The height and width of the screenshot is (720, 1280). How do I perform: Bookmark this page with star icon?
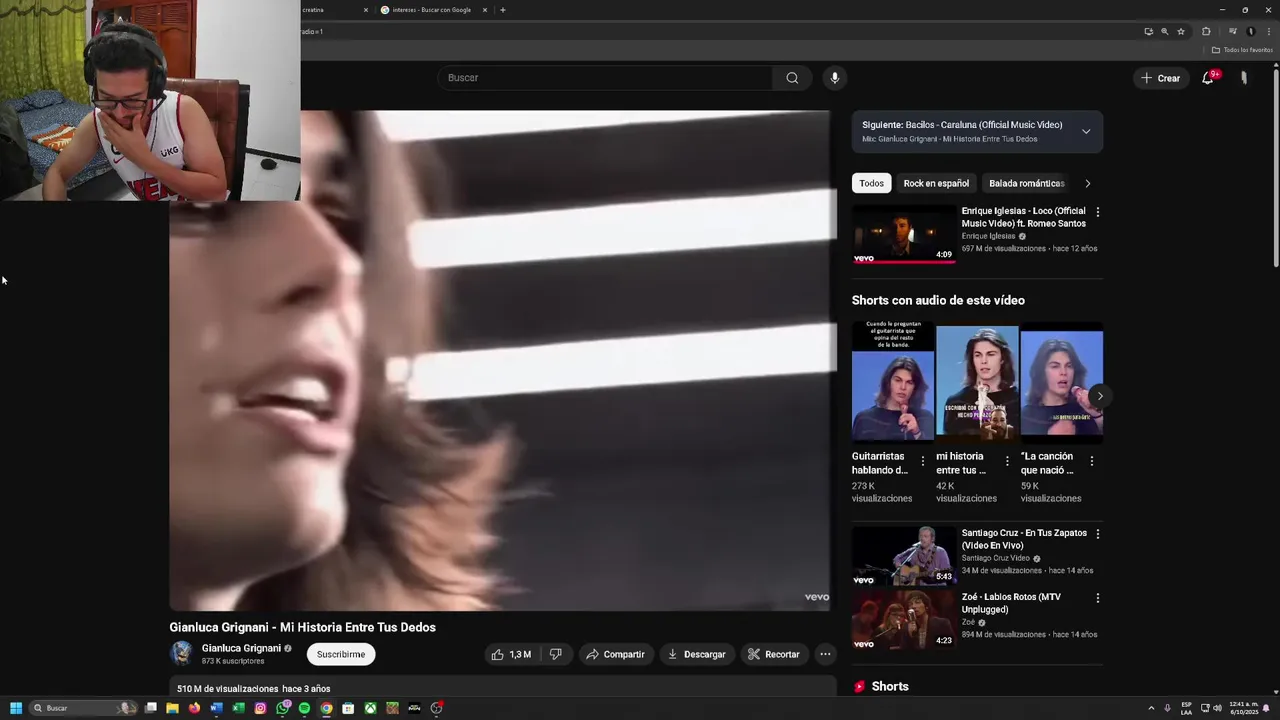(1181, 31)
